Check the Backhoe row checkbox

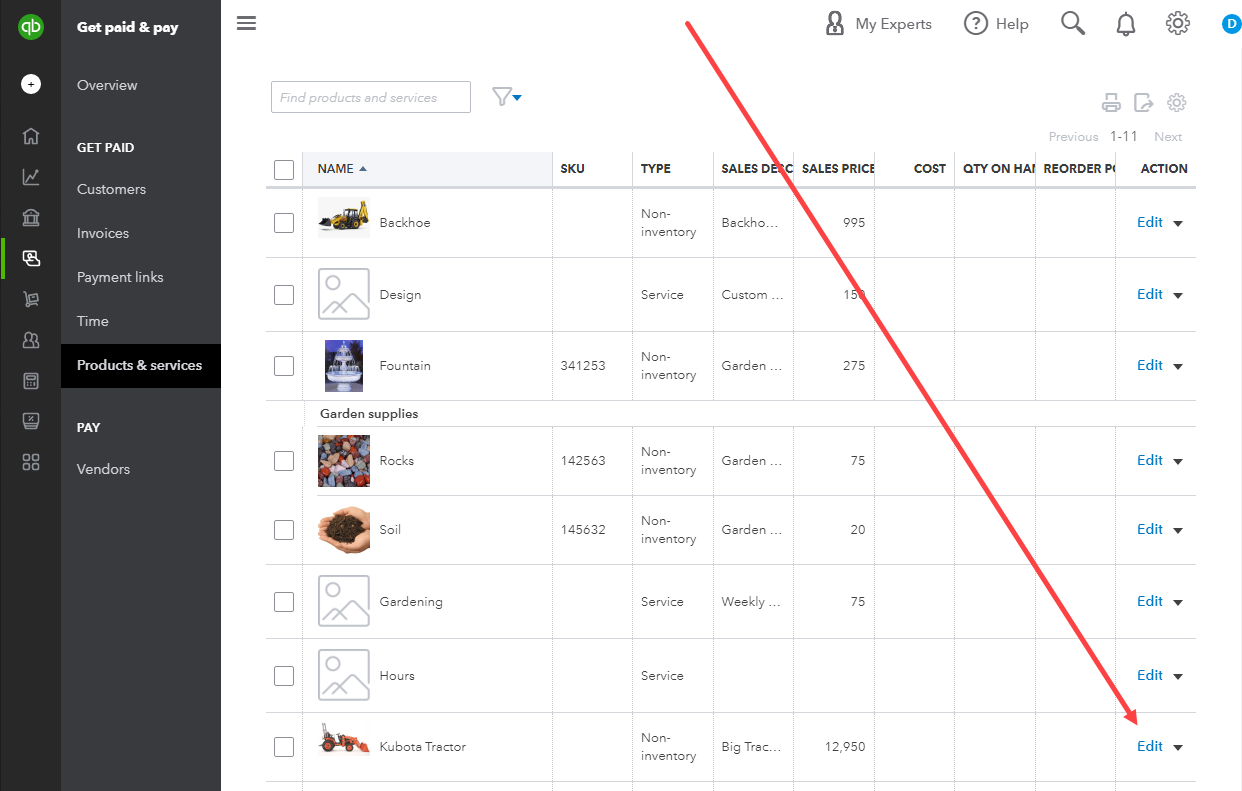[x=284, y=223]
